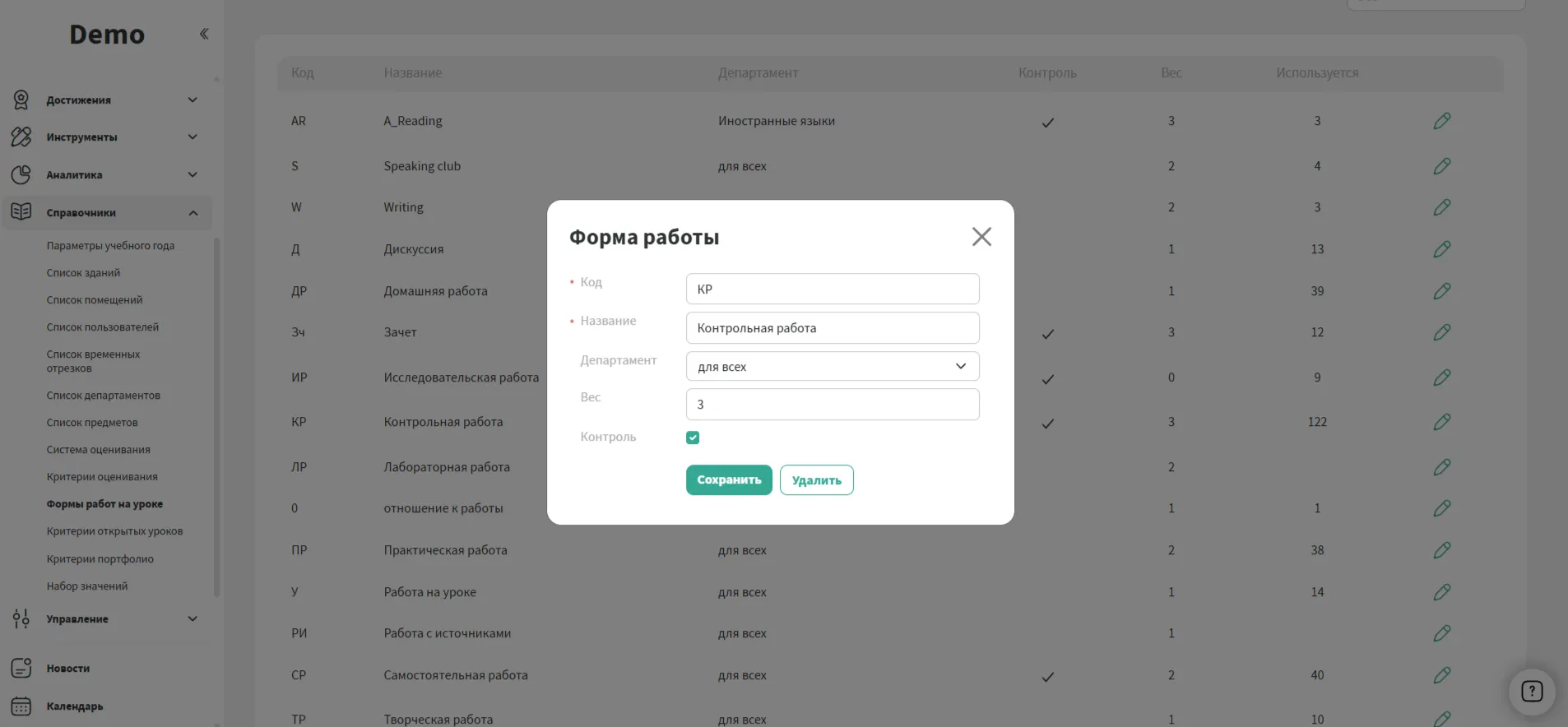Open the Департамент dropdown
Viewport: 1568px width, 727px height.
tap(832, 367)
